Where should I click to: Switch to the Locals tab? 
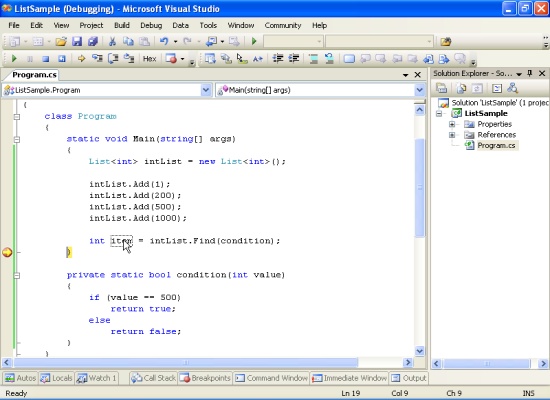pyautogui.click(x=56, y=378)
